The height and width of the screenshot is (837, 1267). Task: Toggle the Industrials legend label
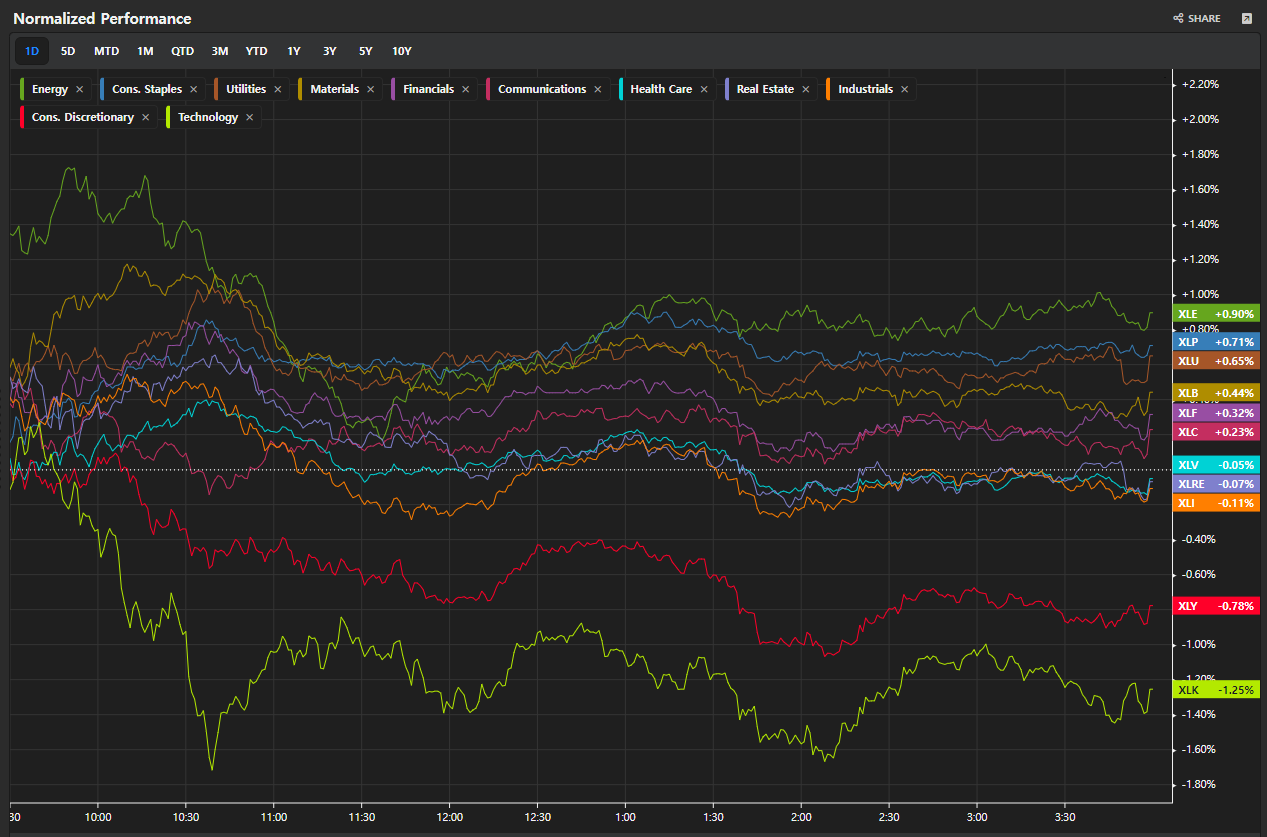(x=865, y=89)
